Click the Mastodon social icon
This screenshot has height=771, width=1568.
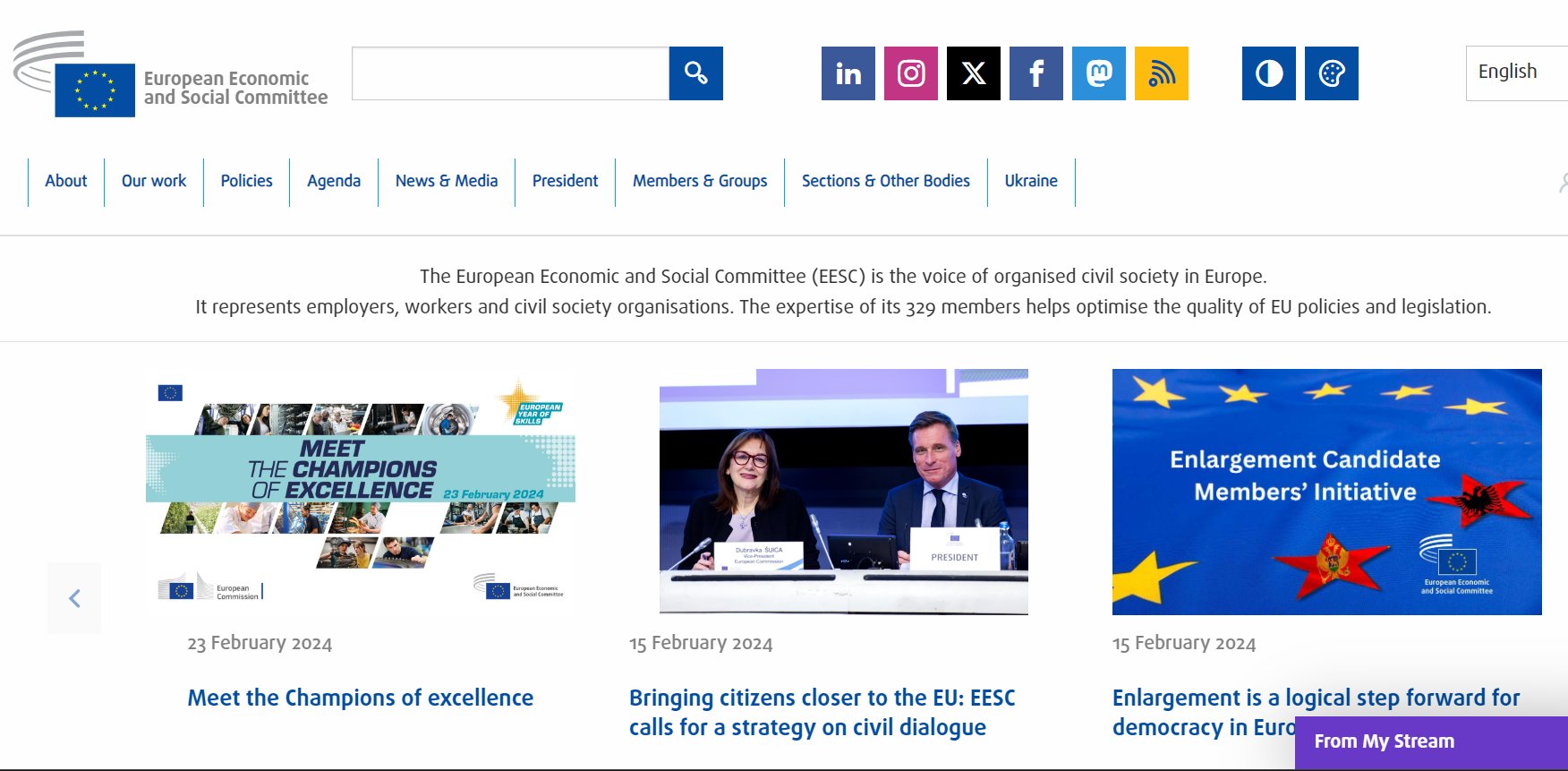1098,73
